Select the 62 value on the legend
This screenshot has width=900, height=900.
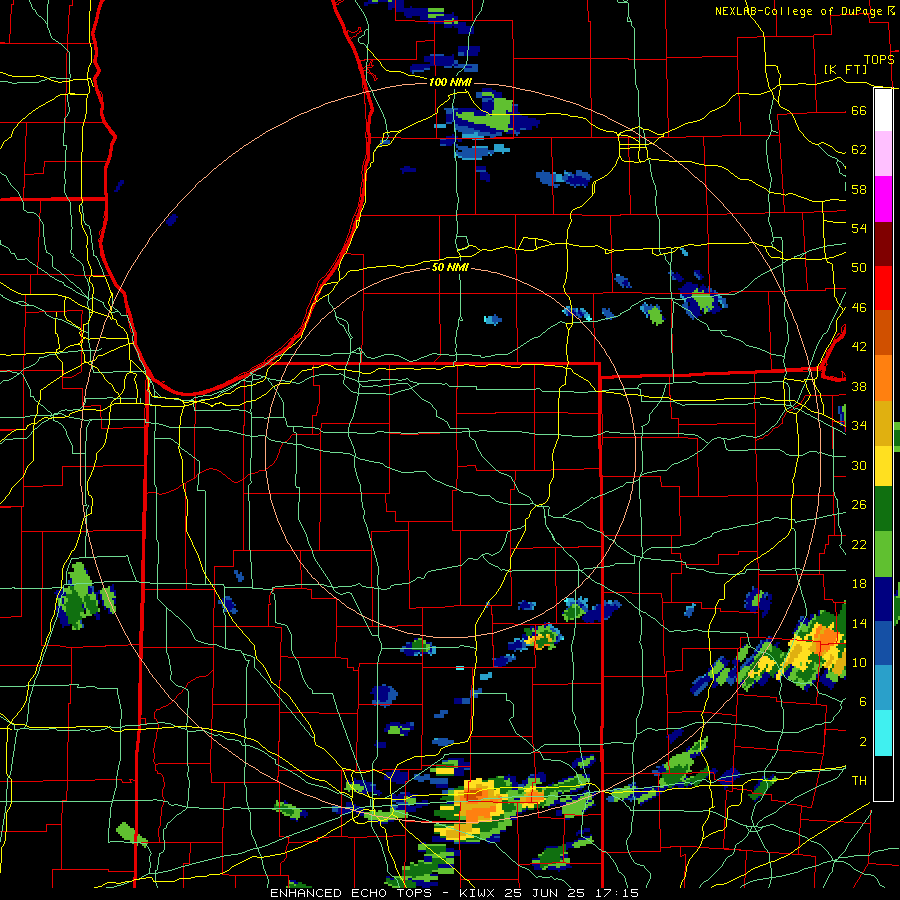pos(859,150)
